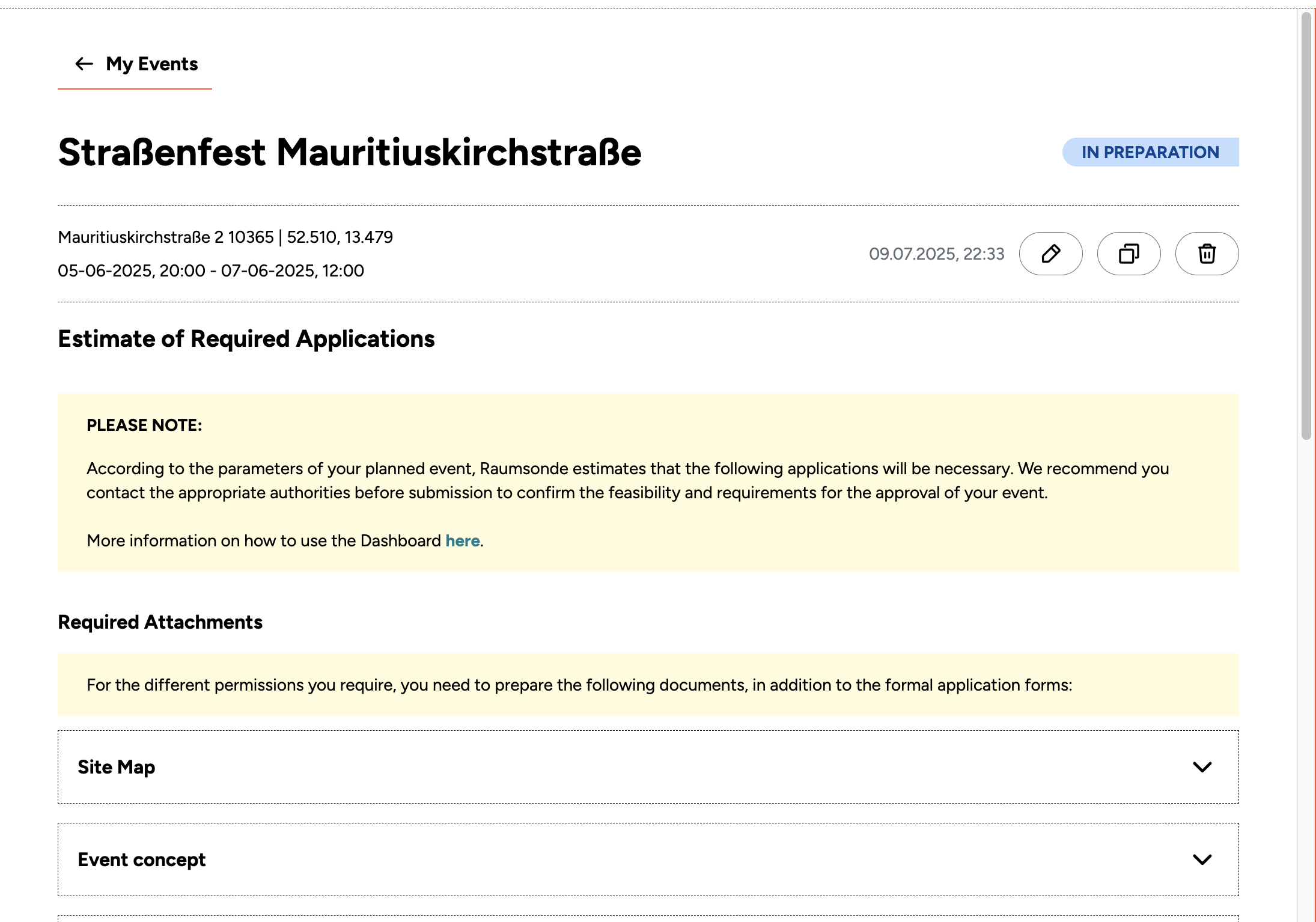Go back to My Events
This screenshot has height=922, width=1316.
(151, 64)
